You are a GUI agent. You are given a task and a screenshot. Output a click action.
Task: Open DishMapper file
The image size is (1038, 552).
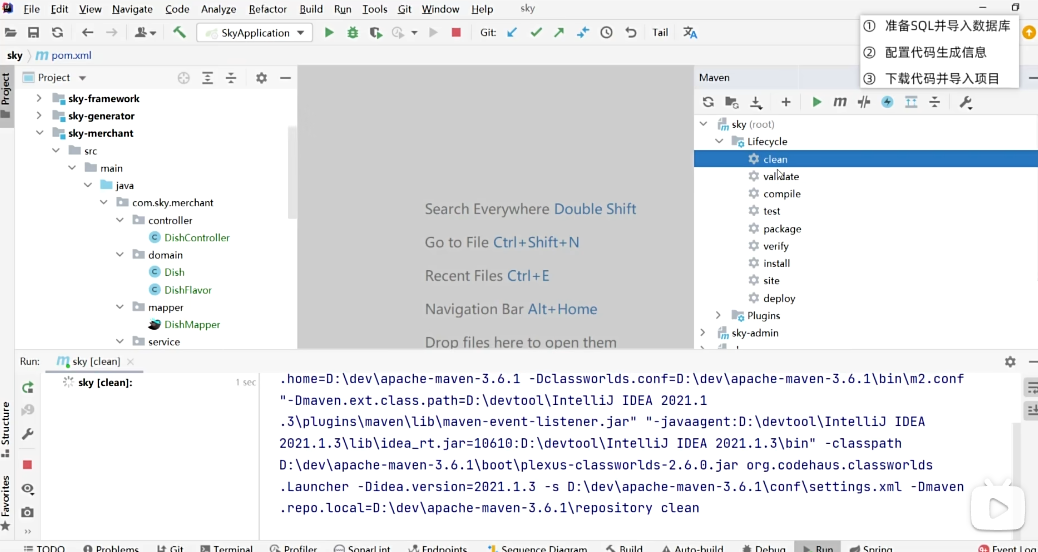(x=192, y=324)
